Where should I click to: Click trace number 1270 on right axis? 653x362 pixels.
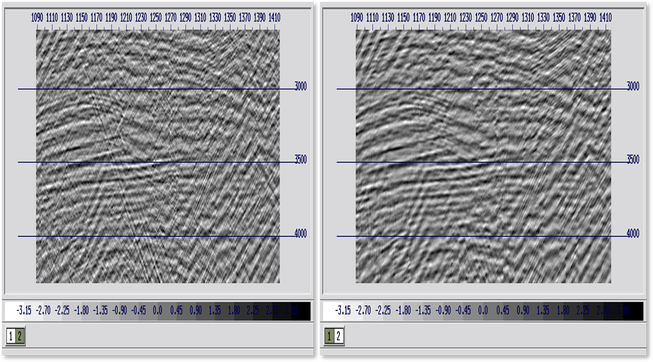coord(496,17)
